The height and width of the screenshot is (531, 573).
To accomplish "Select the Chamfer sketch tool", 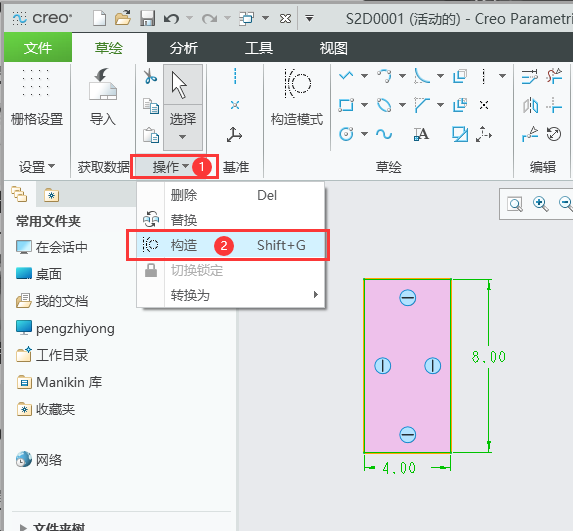I will point(422,105).
